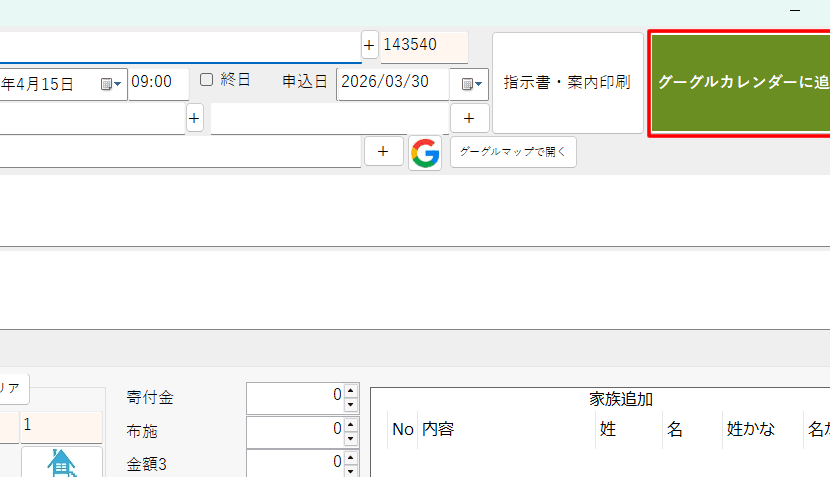Click the blue house icon button
The image size is (830, 477).
(61, 463)
